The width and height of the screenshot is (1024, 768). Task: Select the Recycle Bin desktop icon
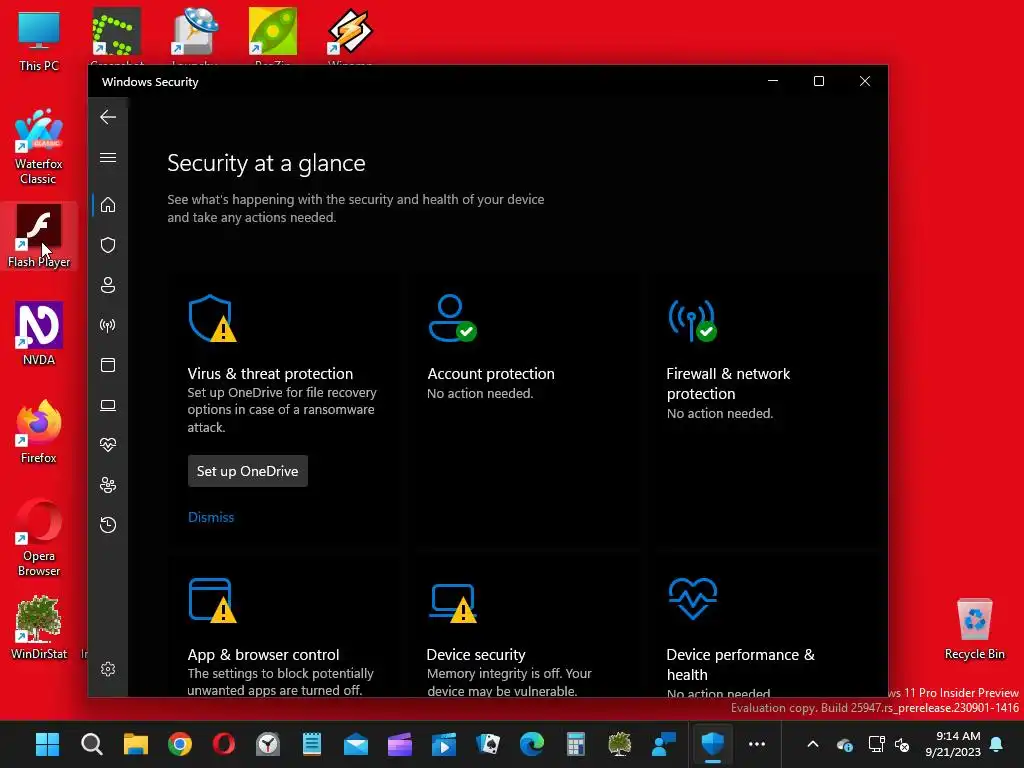click(x=974, y=629)
